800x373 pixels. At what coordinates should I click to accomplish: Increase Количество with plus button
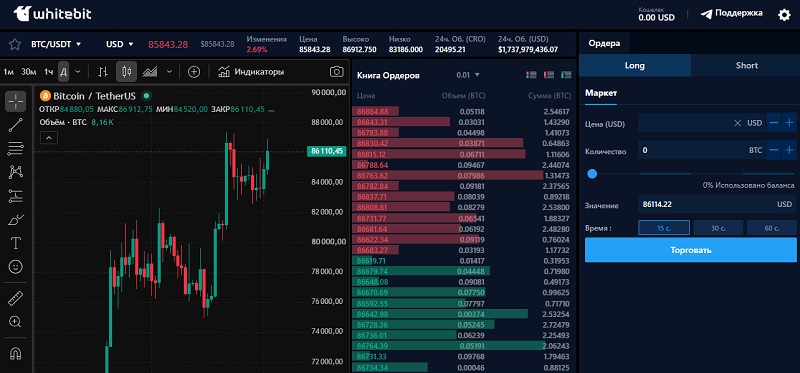tap(789, 150)
